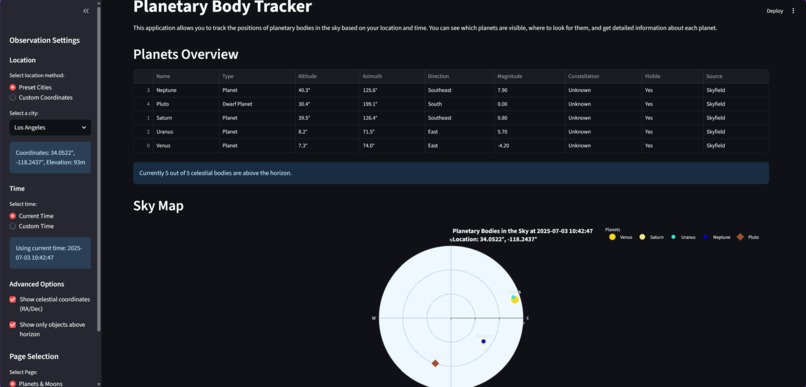Sort table by Source column header
The image size is (806, 387).
(x=736, y=76)
